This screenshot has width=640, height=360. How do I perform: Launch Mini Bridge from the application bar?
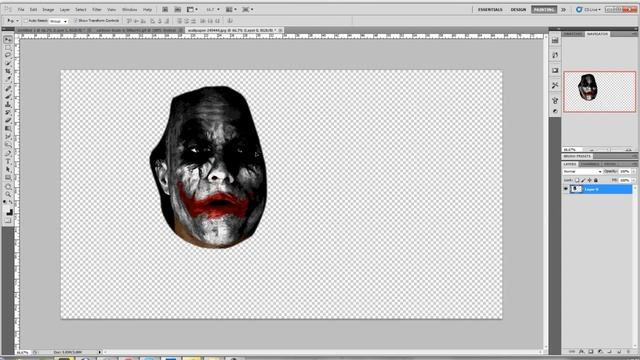178,9
